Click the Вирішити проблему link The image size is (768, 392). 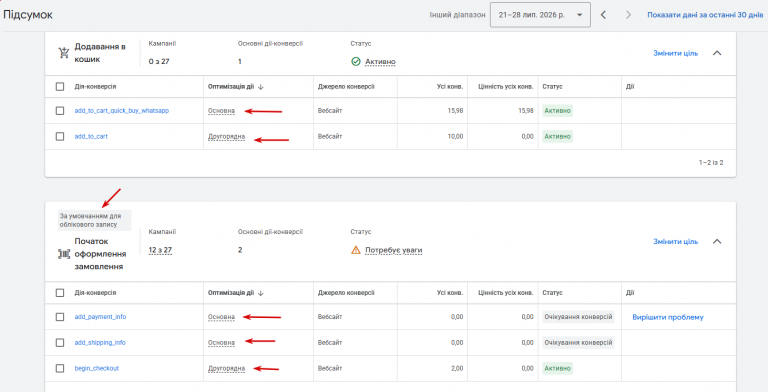[x=668, y=317]
